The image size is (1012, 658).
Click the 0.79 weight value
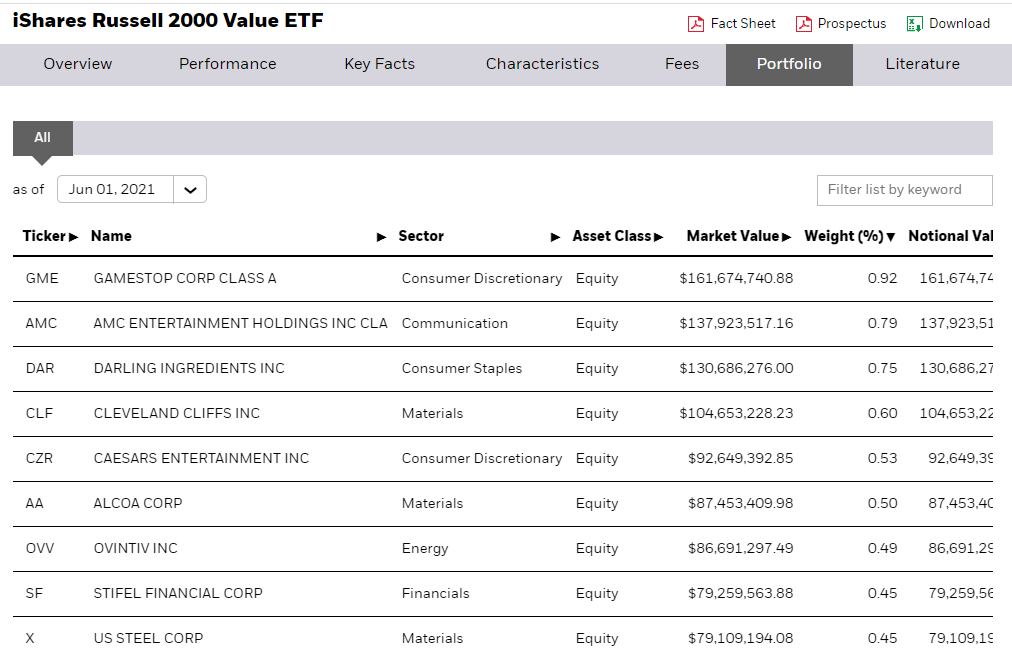pyautogui.click(x=882, y=324)
